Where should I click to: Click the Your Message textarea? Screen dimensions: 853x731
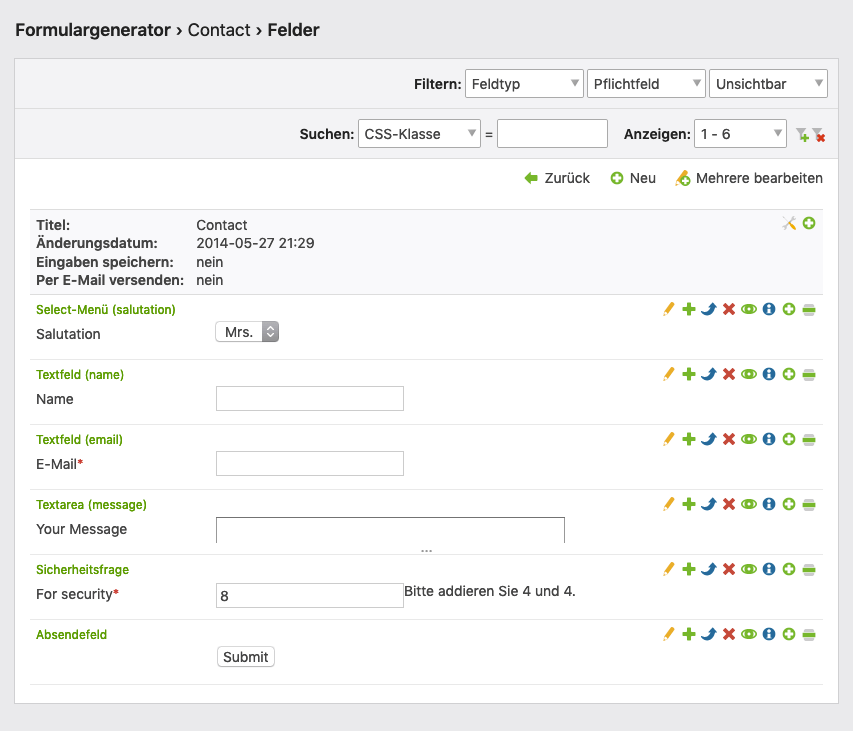click(390, 530)
